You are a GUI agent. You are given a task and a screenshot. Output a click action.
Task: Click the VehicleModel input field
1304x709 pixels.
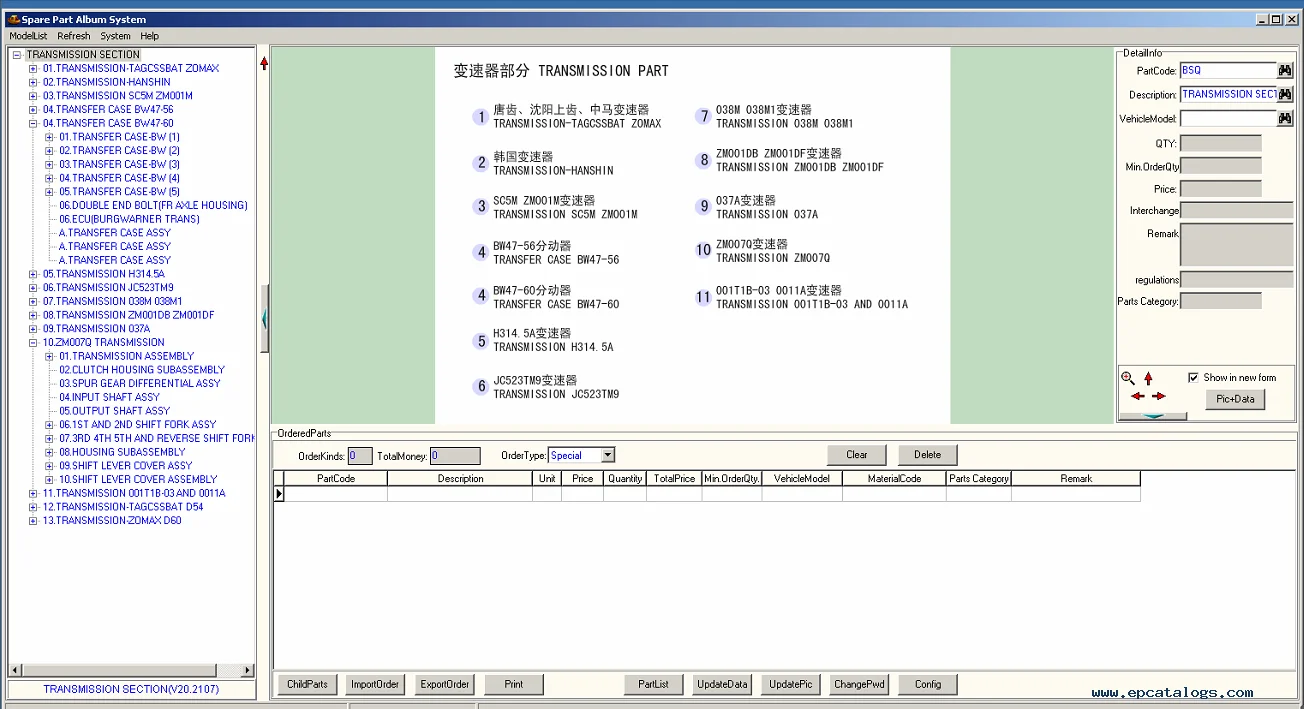pos(1228,119)
